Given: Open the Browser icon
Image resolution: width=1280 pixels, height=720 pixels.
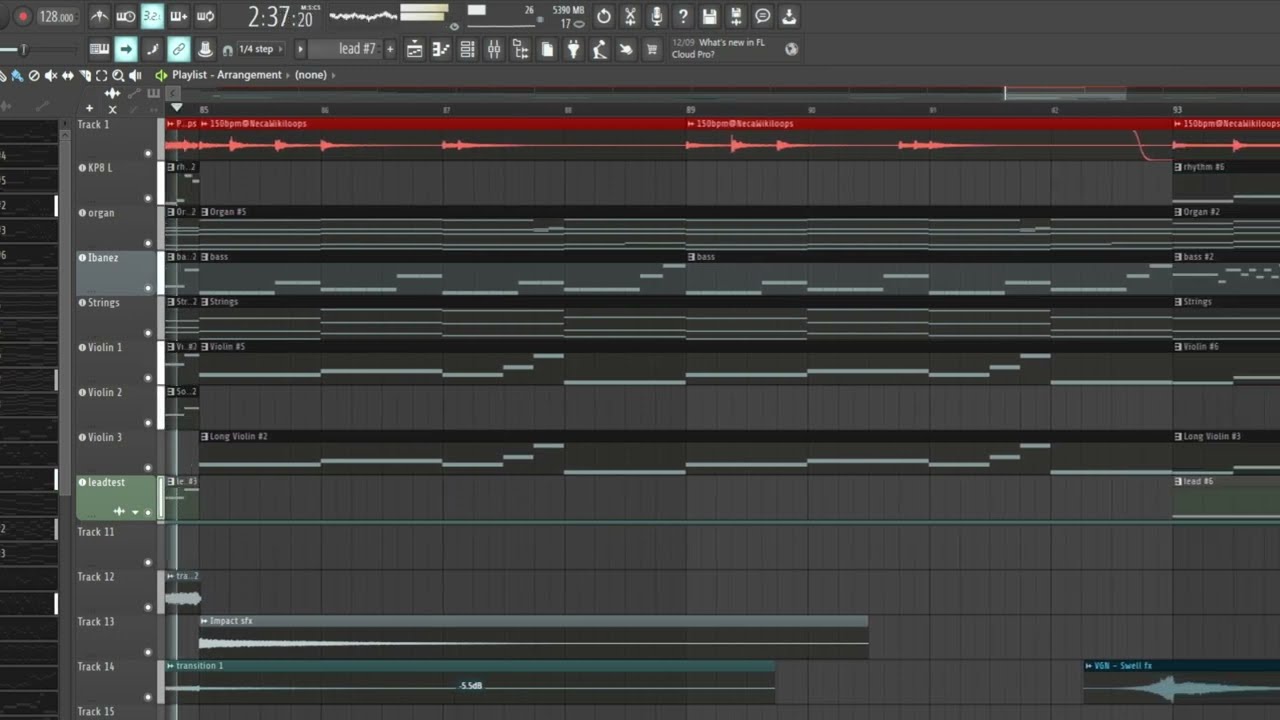Looking at the screenshot, I should (x=520, y=49).
